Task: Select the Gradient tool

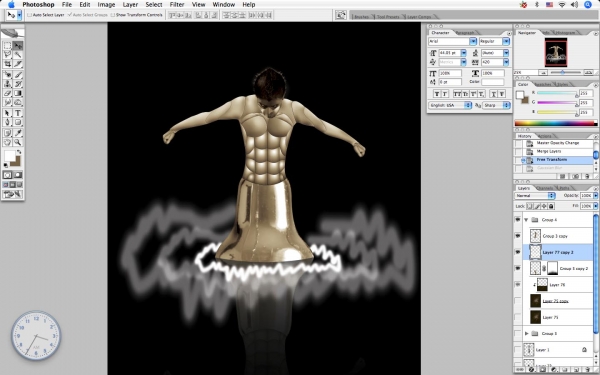Action: (18, 93)
